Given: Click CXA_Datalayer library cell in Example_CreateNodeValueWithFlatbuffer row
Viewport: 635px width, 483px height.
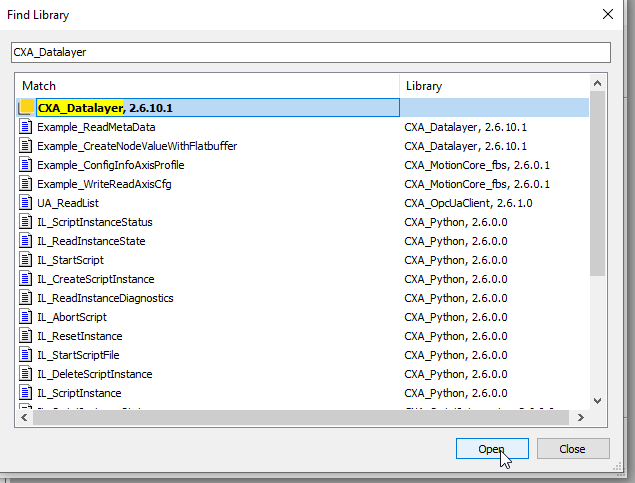Looking at the screenshot, I should coord(465,146).
